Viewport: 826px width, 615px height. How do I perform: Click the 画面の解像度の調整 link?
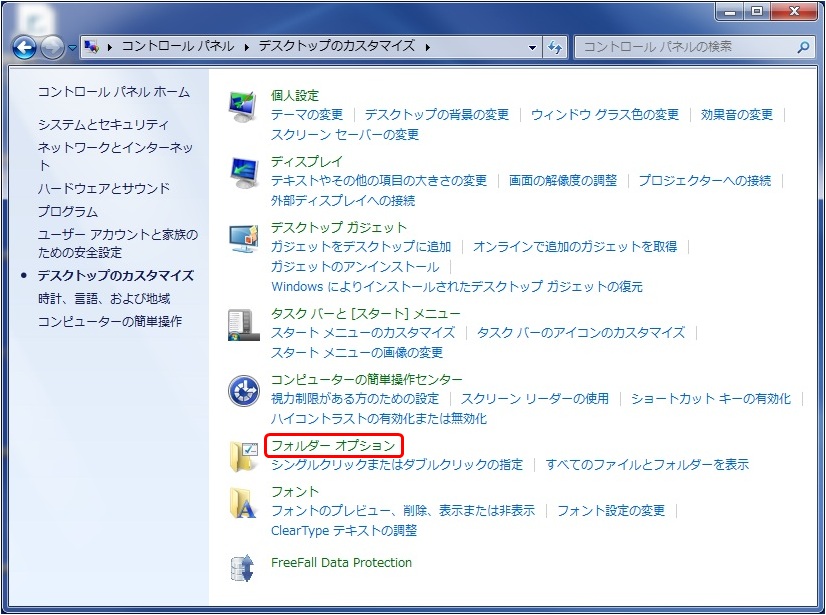(563, 181)
